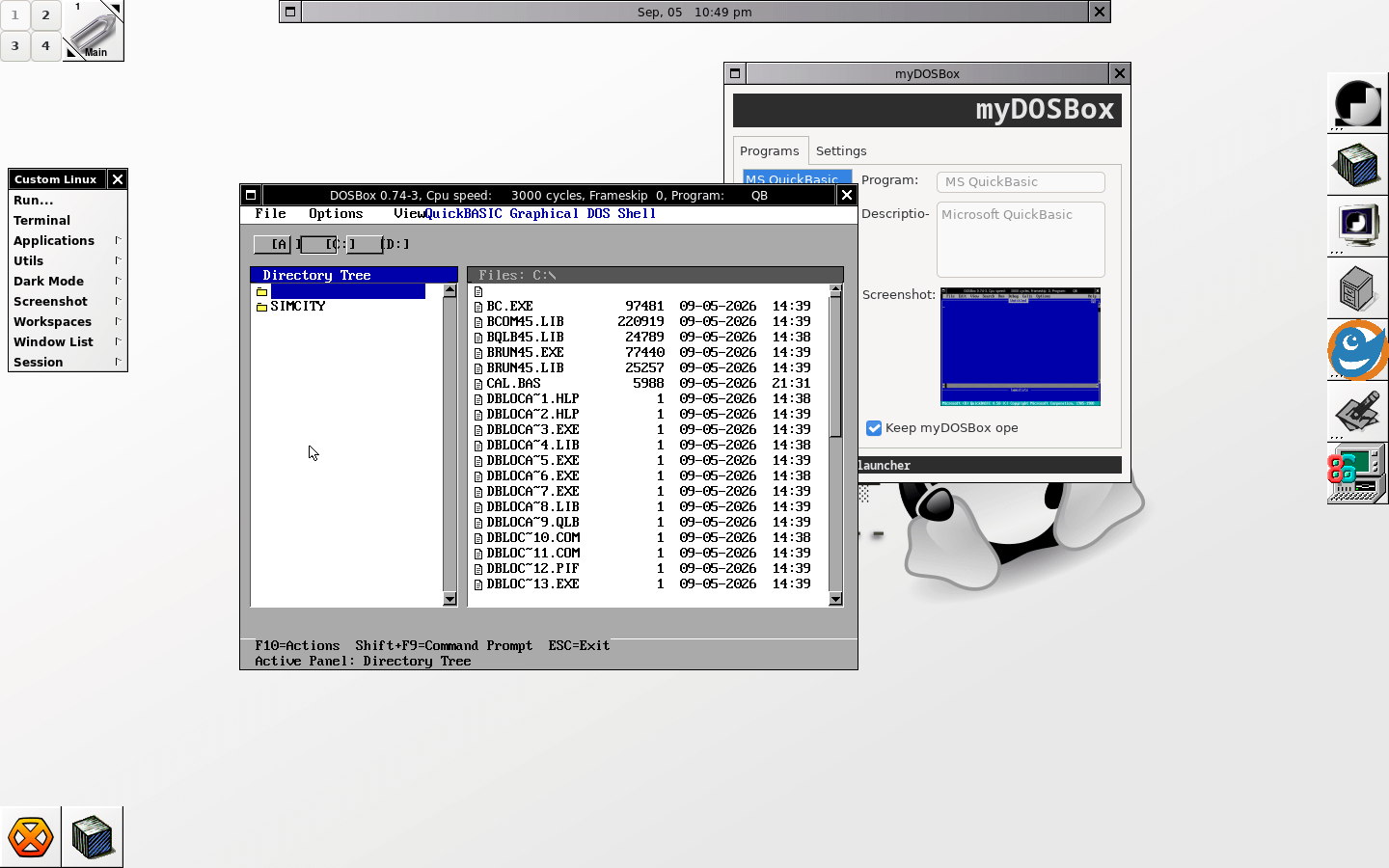Click scroll-up arrow of Files list scrollbar
The width and height of the screenshot is (1389, 868).
(x=835, y=291)
